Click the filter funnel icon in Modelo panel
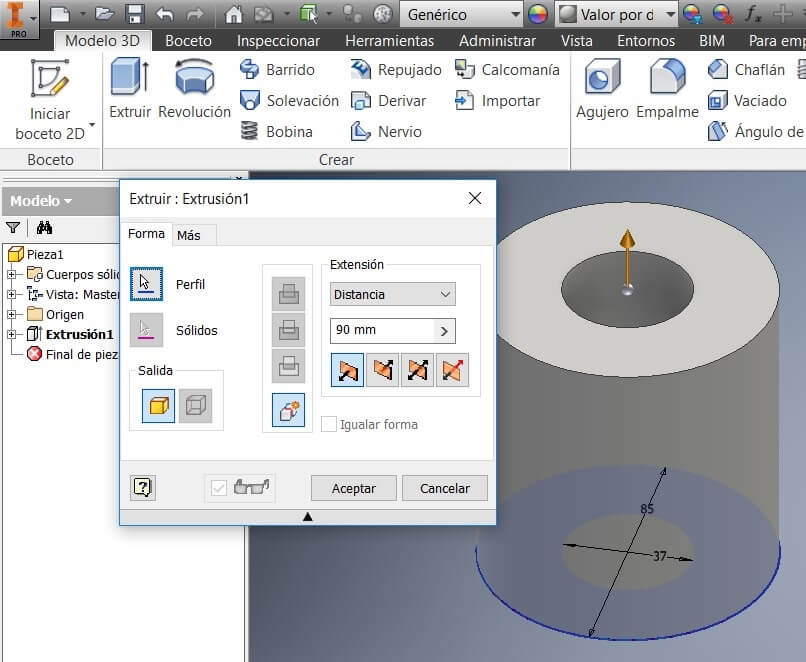The image size is (806, 662). pyautogui.click(x=13, y=227)
